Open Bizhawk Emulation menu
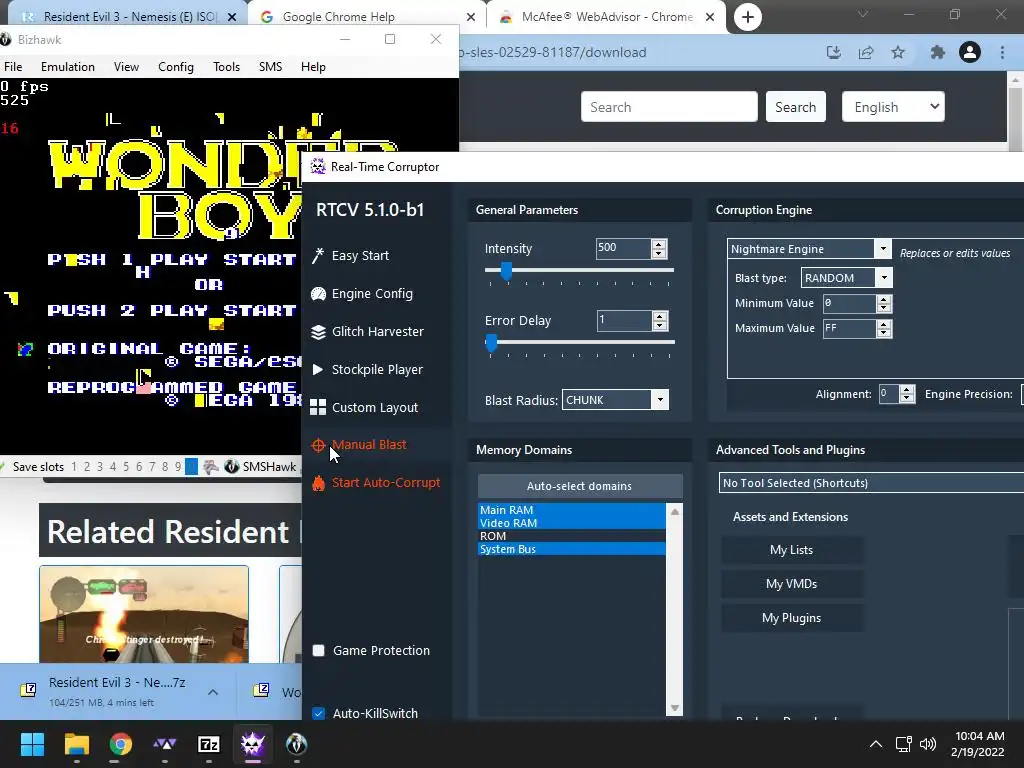1024x768 pixels. pos(68,67)
